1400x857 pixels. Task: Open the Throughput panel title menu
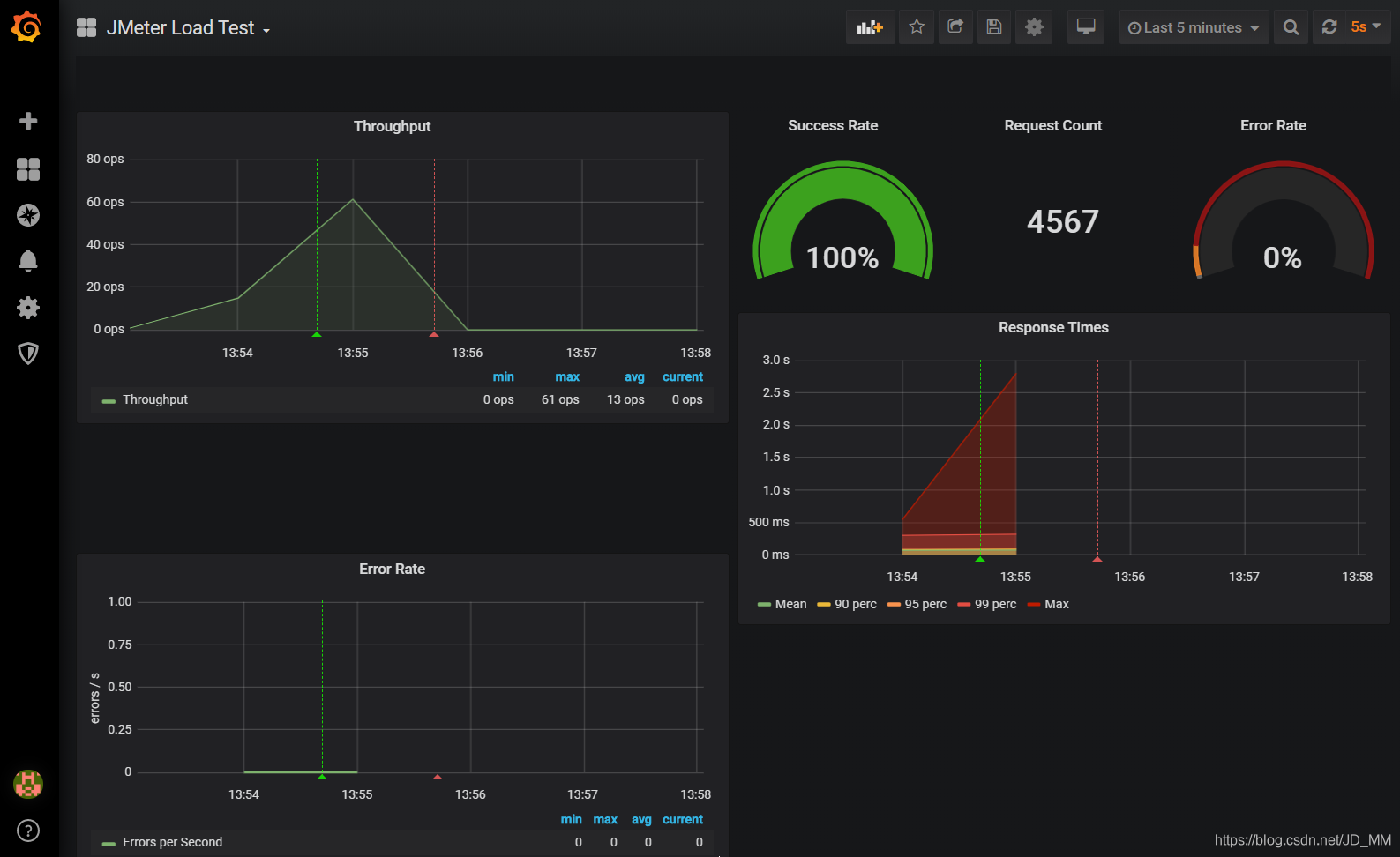click(392, 126)
